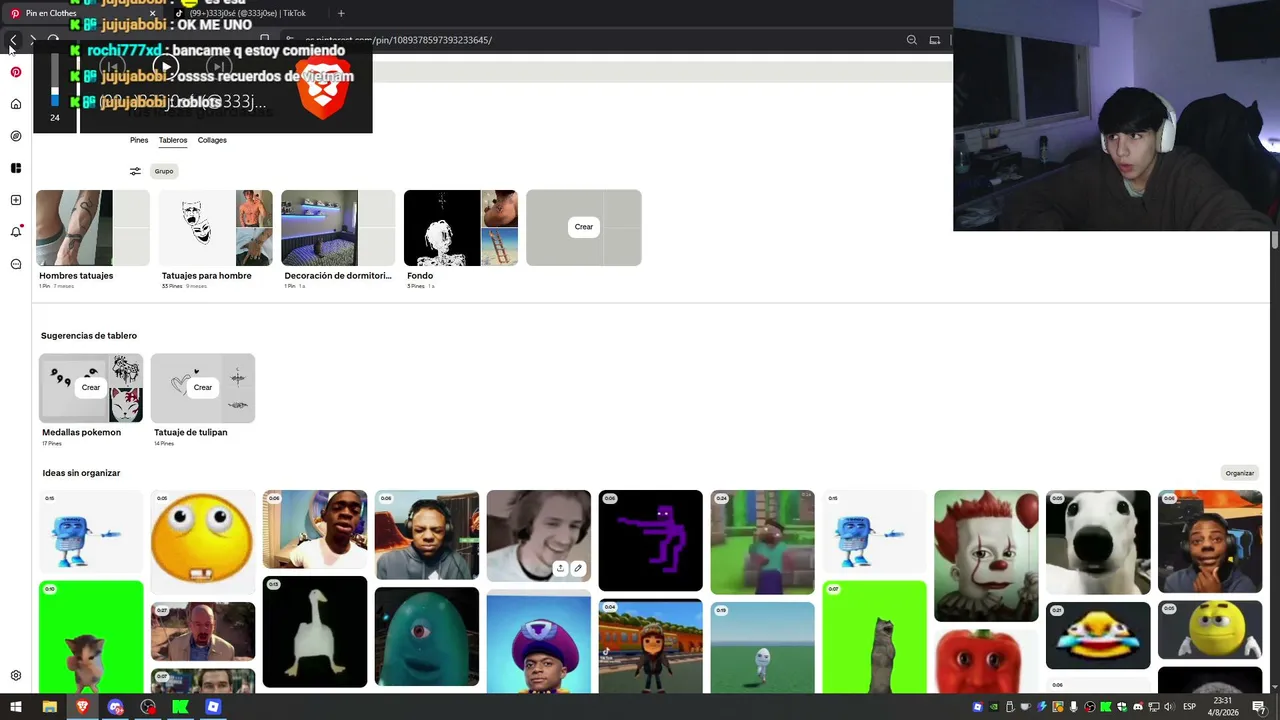Click the Organizar button
The image size is (1280, 720).
pyautogui.click(x=1240, y=473)
